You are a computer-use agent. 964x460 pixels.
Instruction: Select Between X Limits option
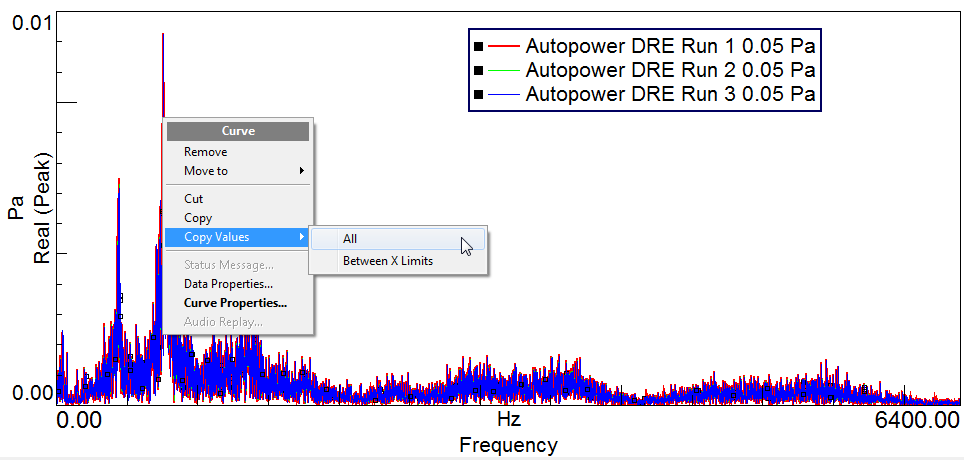[387, 261]
